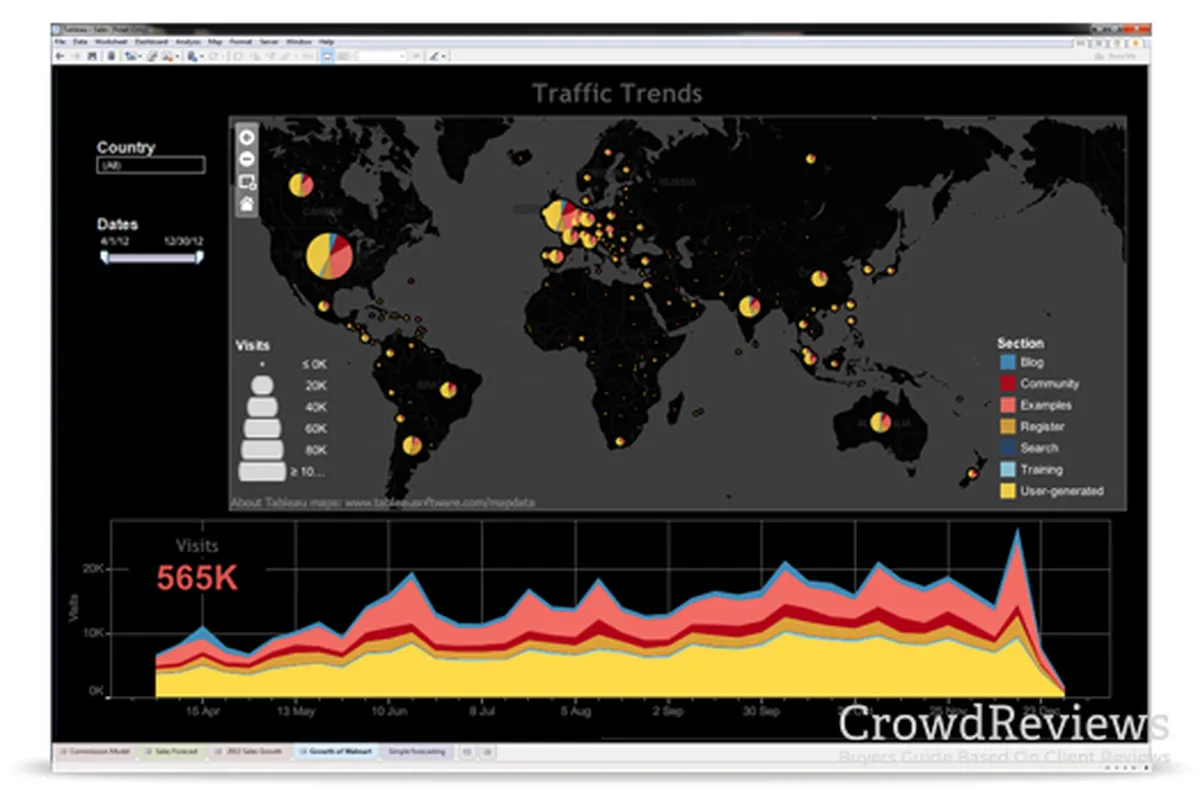Viewport: 1200px width, 795px height.
Task: Click the new worksheet tab button
Action: click(x=468, y=751)
